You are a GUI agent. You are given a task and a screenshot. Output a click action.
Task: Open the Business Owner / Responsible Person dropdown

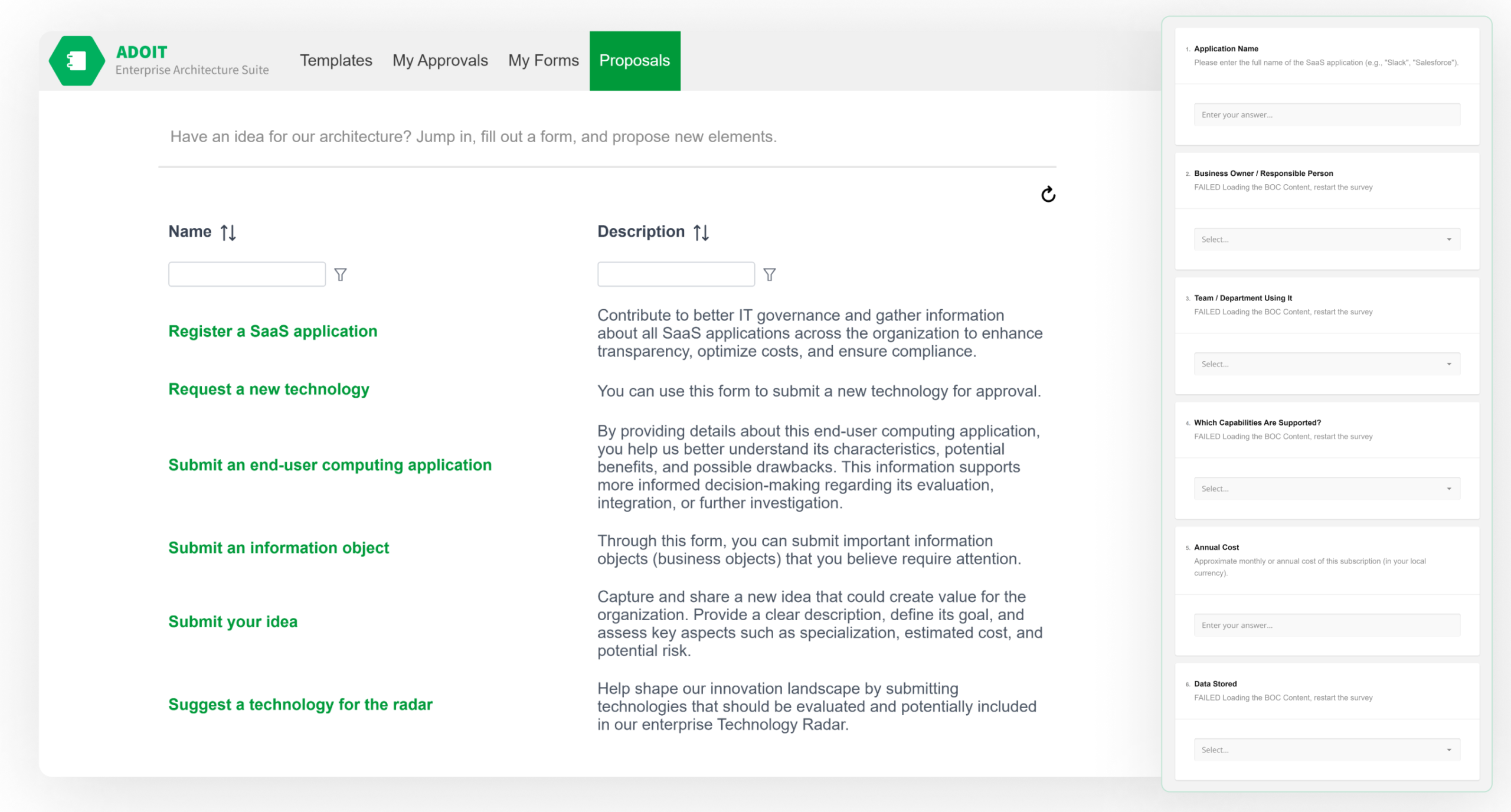click(1327, 239)
